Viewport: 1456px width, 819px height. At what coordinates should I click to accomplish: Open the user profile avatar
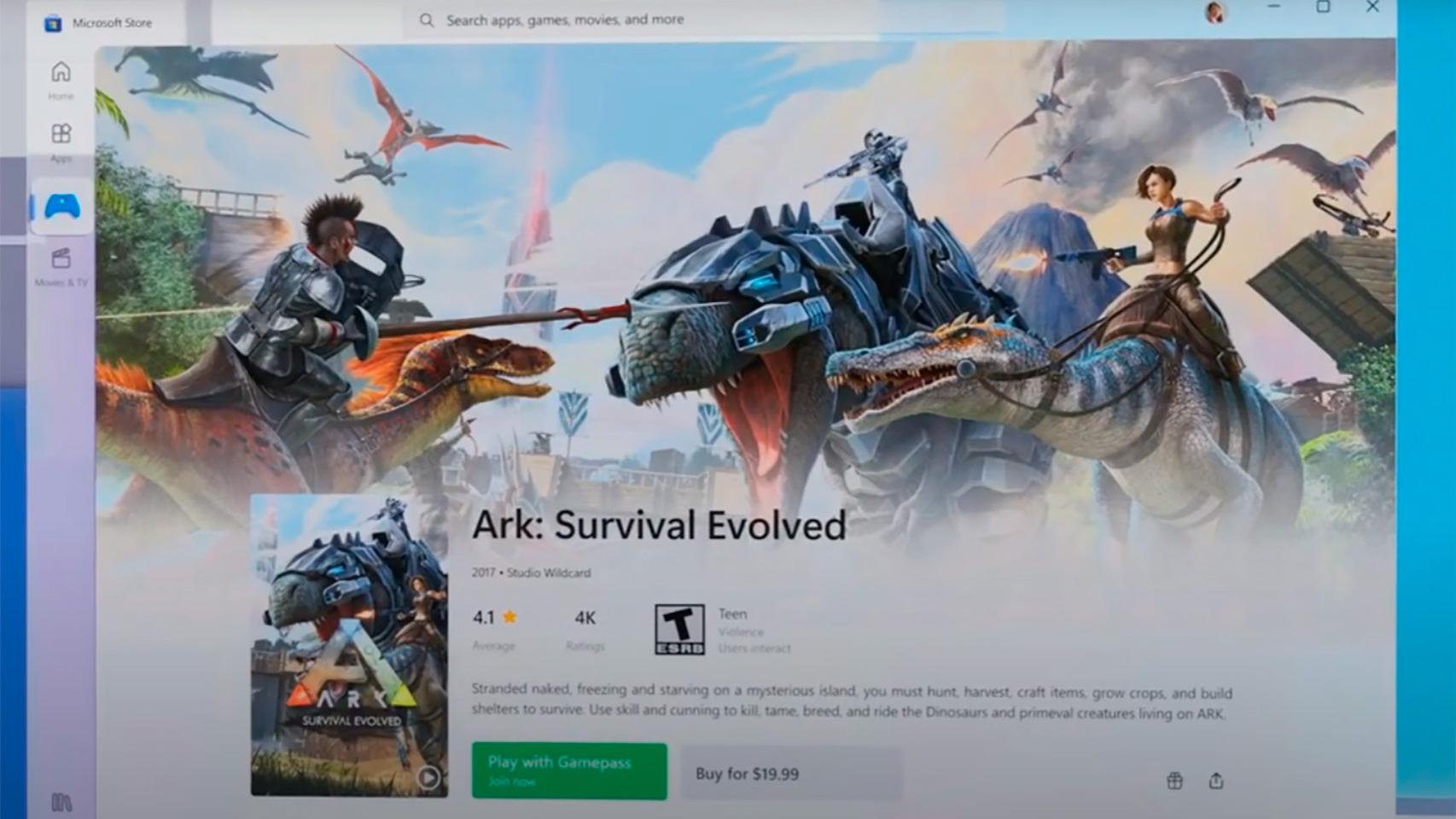pyautogui.click(x=1214, y=12)
